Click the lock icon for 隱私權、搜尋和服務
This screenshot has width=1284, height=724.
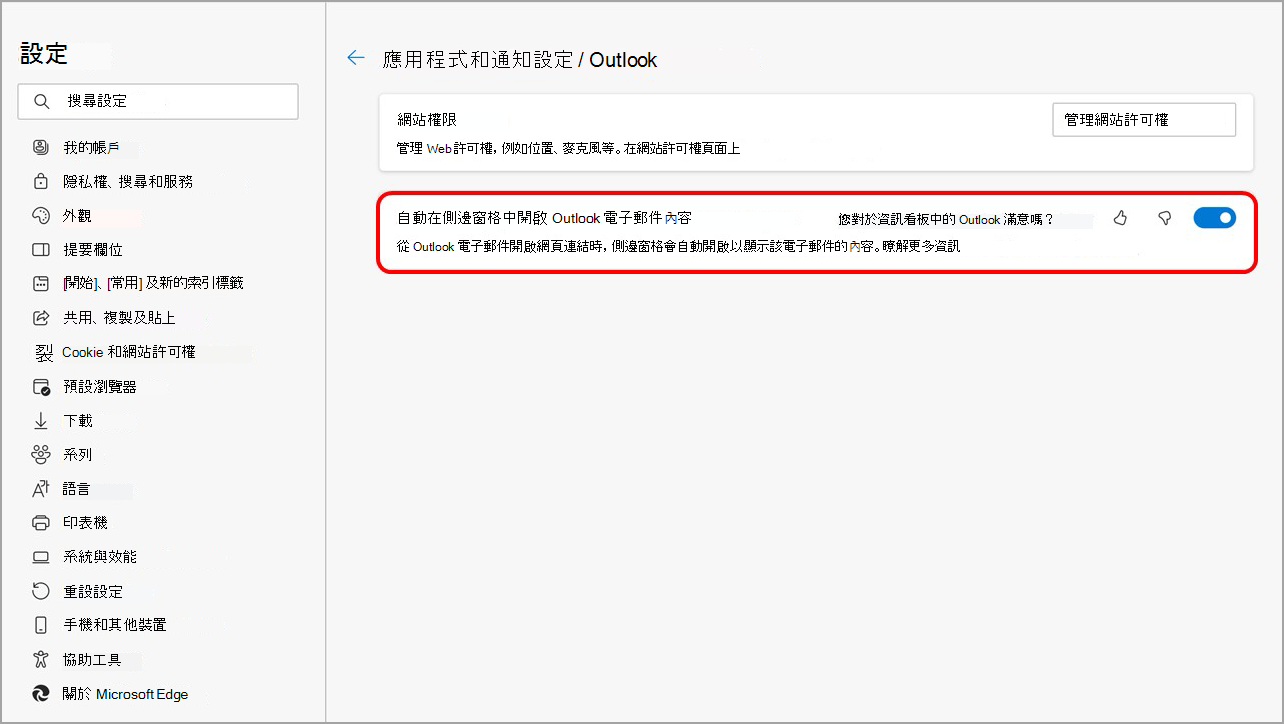pos(41,181)
